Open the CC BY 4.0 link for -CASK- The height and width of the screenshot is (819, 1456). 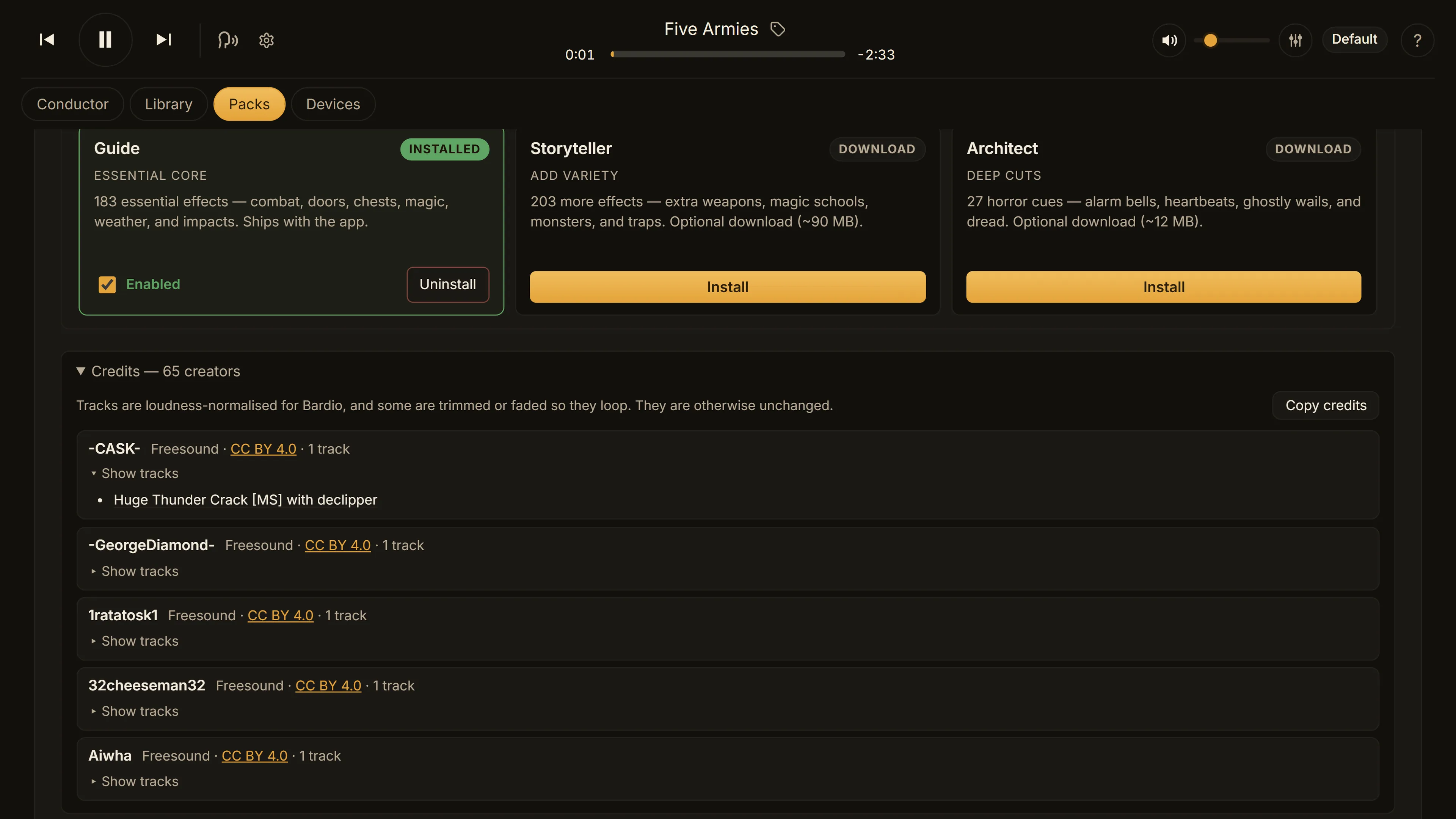[x=264, y=449]
